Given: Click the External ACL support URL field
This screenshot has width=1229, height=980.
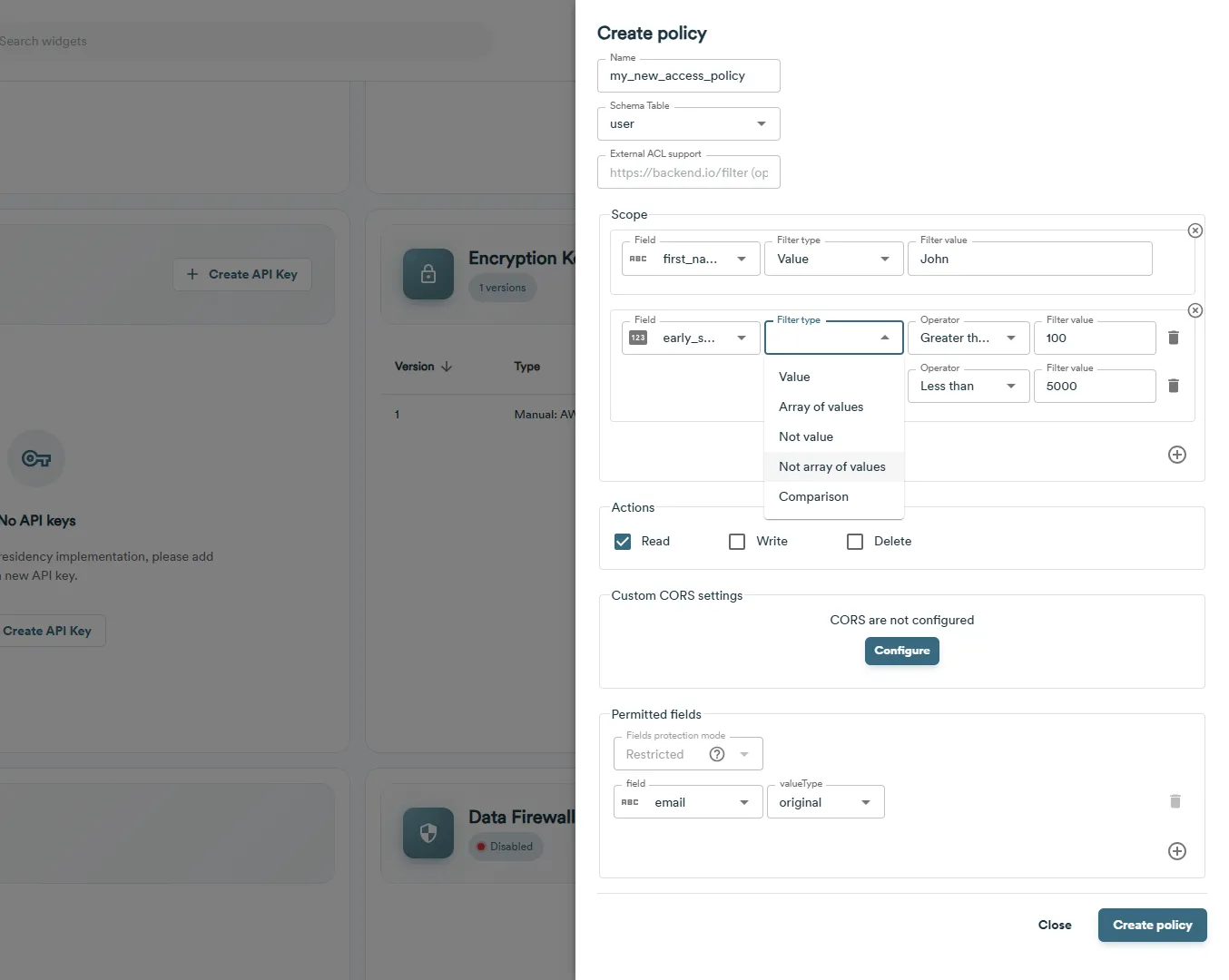Looking at the screenshot, I should tap(689, 172).
